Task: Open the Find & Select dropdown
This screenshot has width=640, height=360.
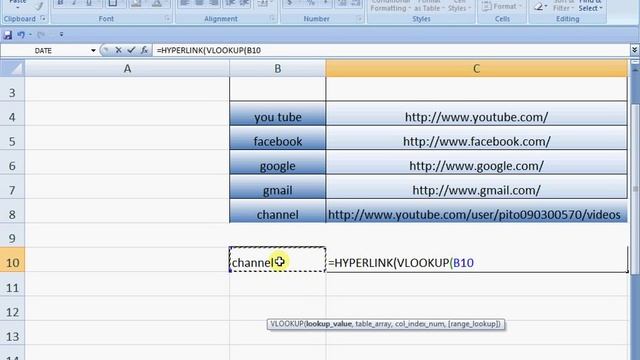Action: [590, 5]
